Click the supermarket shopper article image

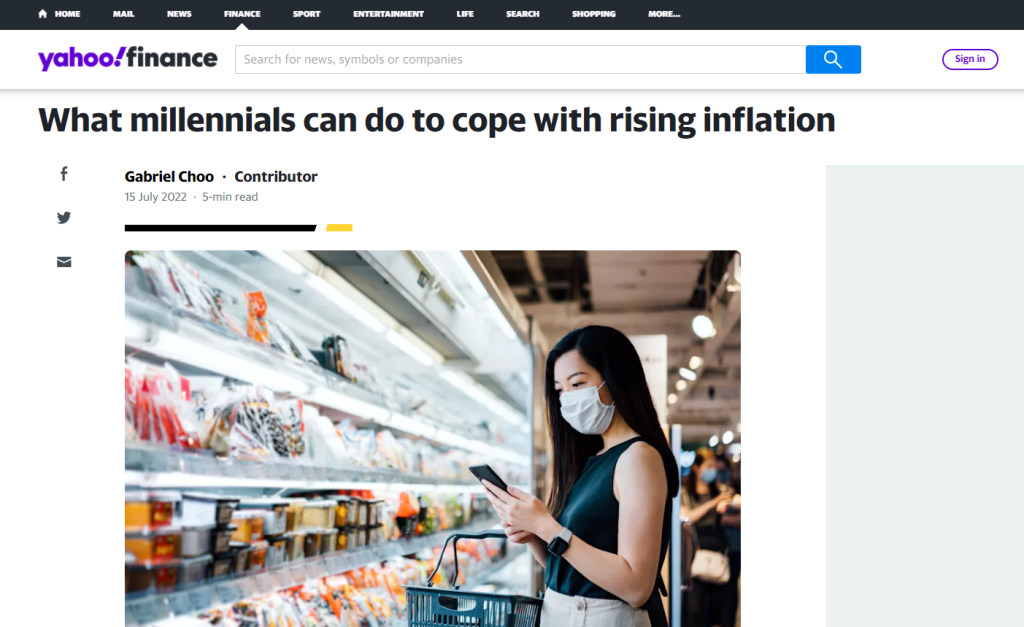tap(433, 438)
